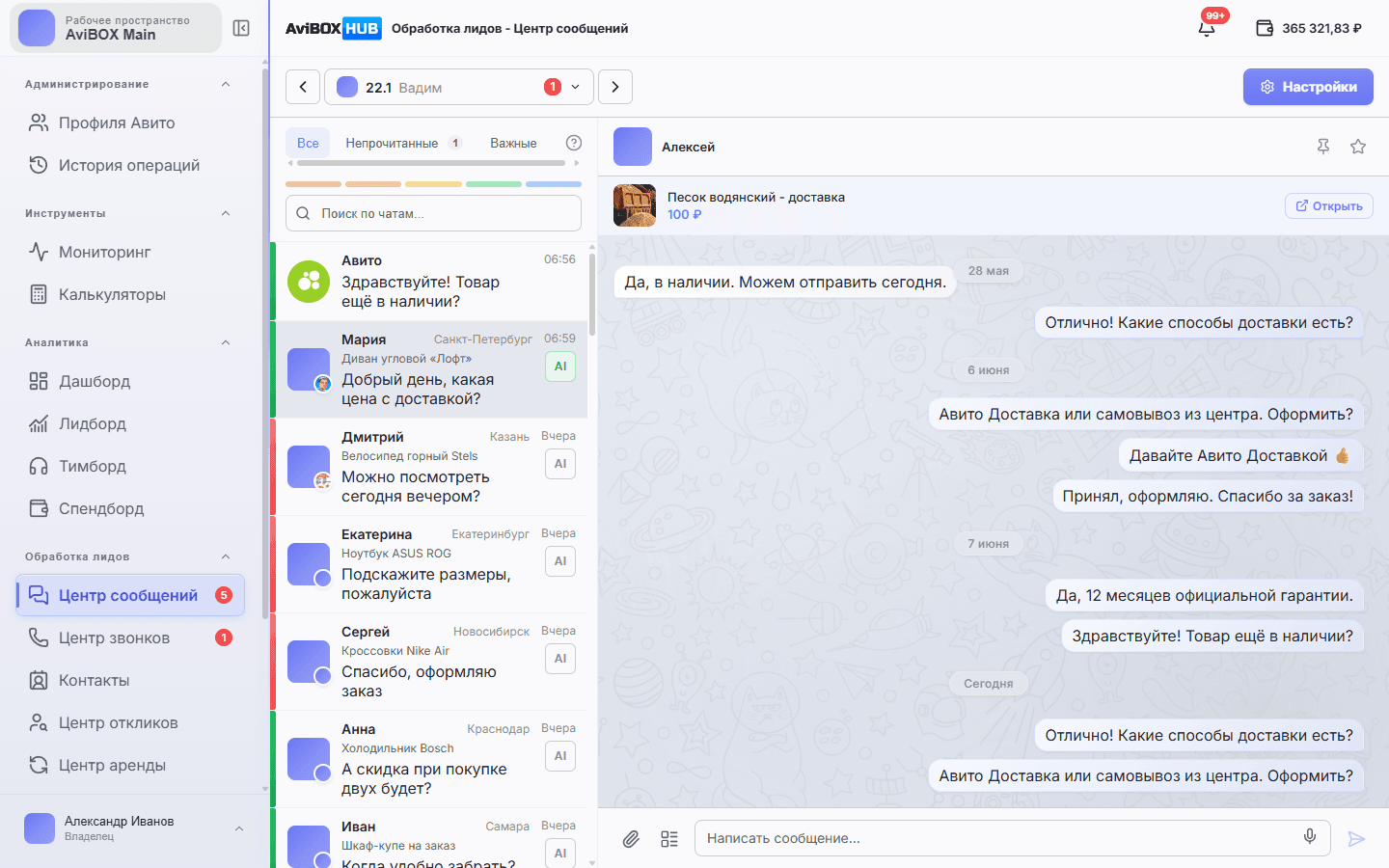Toggle AI button in Екатерина chat
Image resolution: width=1389 pixels, height=868 pixels.
[x=560, y=561]
